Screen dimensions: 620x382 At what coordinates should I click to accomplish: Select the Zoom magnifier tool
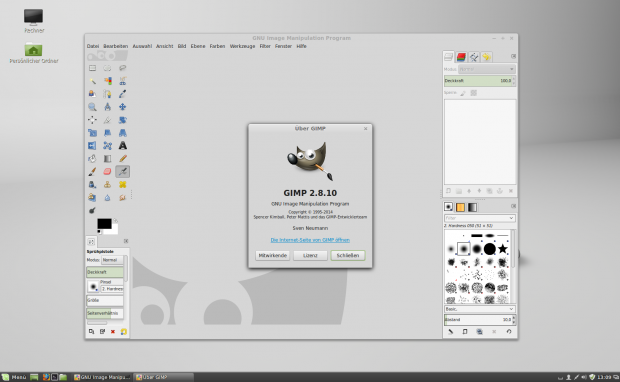coord(92,107)
